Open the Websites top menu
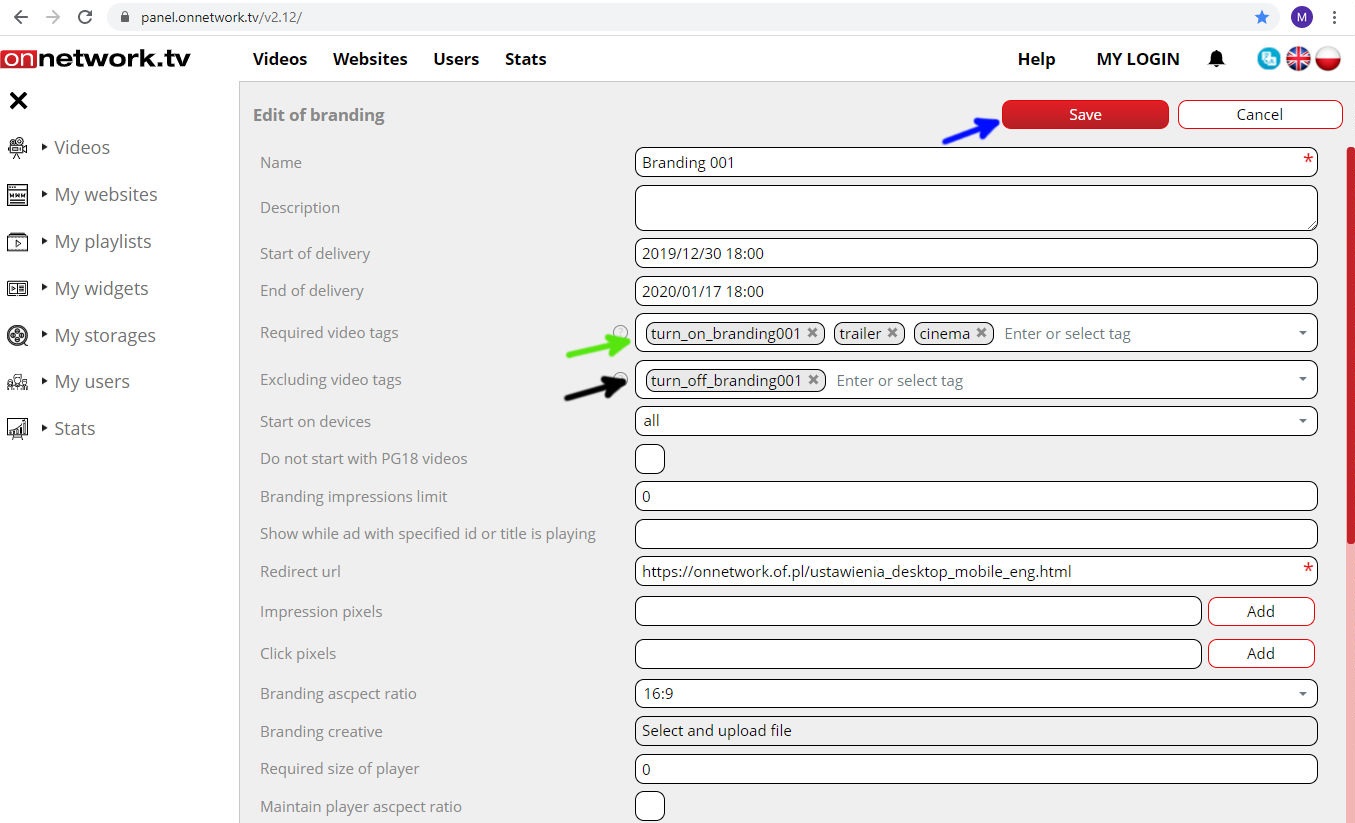This screenshot has height=823, width=1355. 370,59
